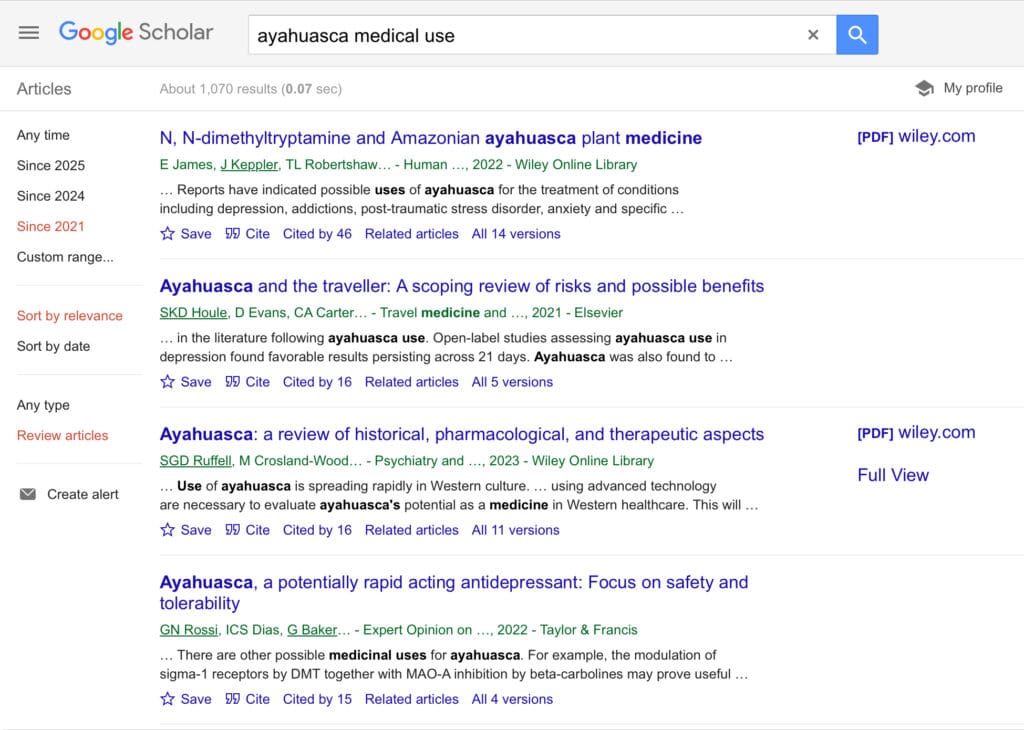Expand All 14 versions link

(x=516, y=234)
